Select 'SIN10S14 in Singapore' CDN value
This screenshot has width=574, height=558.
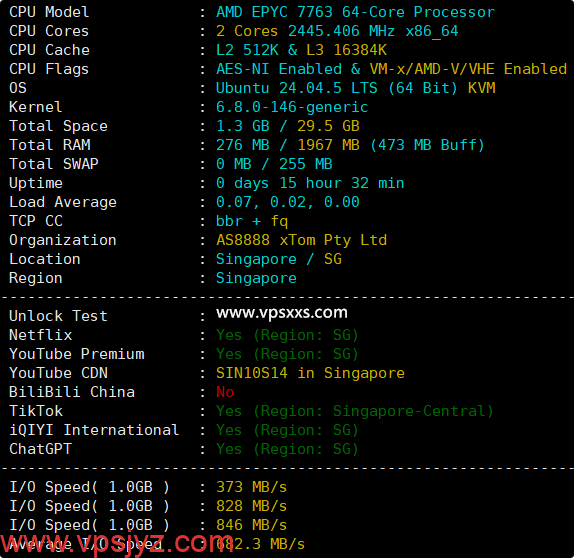[x=310, y=373]
